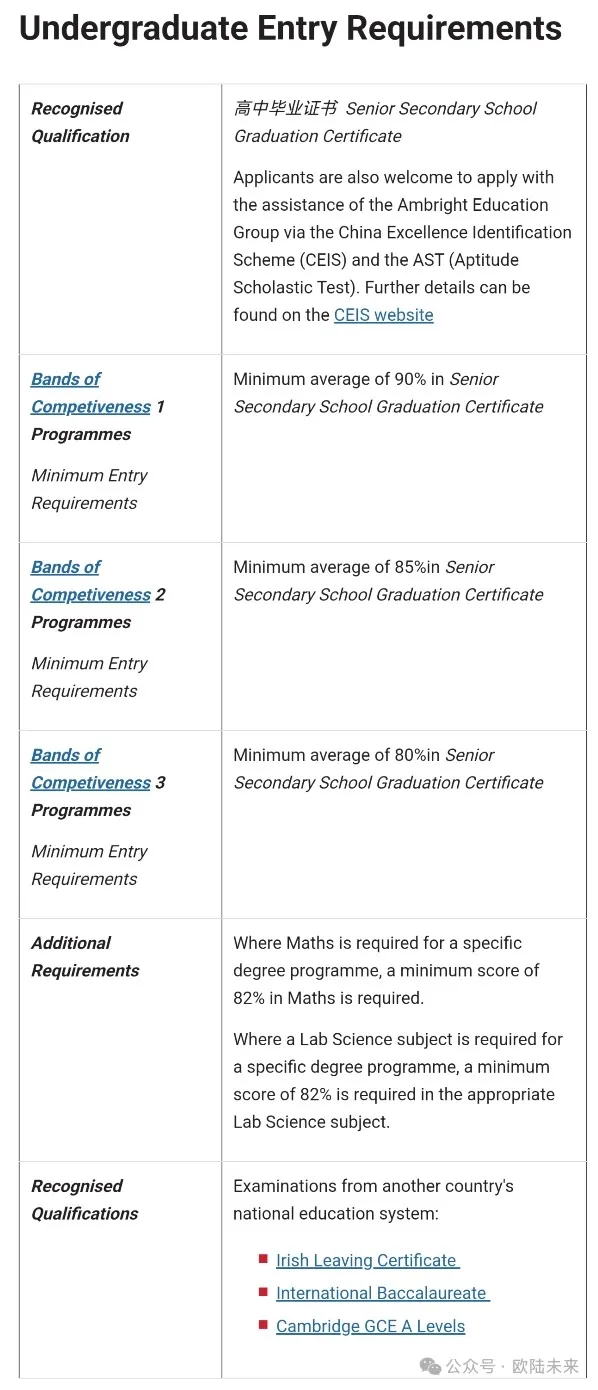Click red bullet beside International Baccalaureate
This screenshot has height=1390, width=598.
pos(263,1292)
